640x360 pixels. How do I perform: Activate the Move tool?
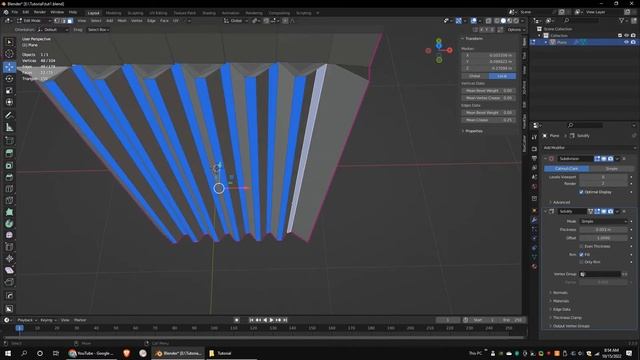tap(9, 67)
